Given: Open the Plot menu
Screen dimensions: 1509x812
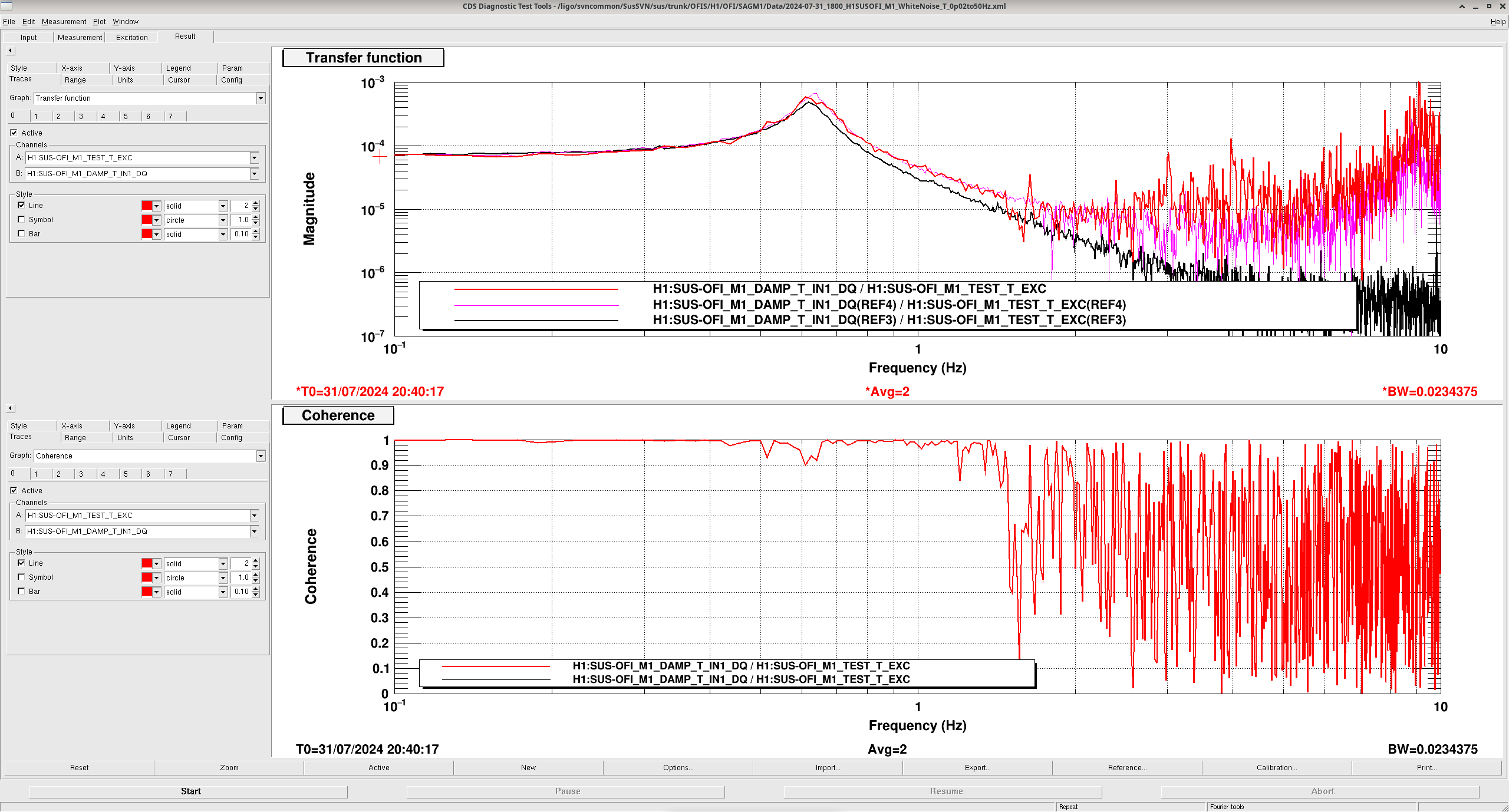Looking at the screenshot, I should coord(99,22).
